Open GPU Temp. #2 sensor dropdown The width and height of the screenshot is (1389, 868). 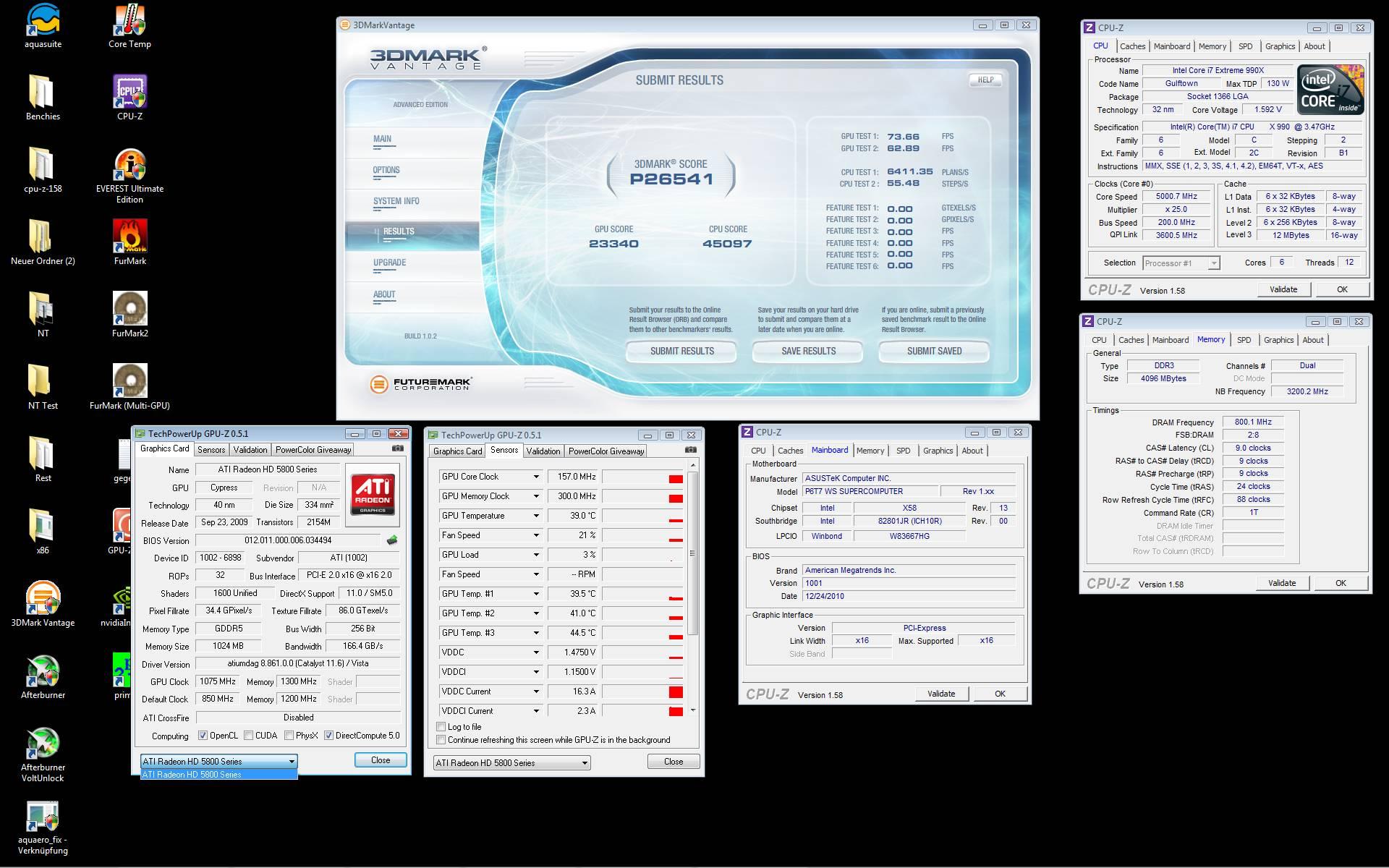pyautogui.click(x=536, y=613)
